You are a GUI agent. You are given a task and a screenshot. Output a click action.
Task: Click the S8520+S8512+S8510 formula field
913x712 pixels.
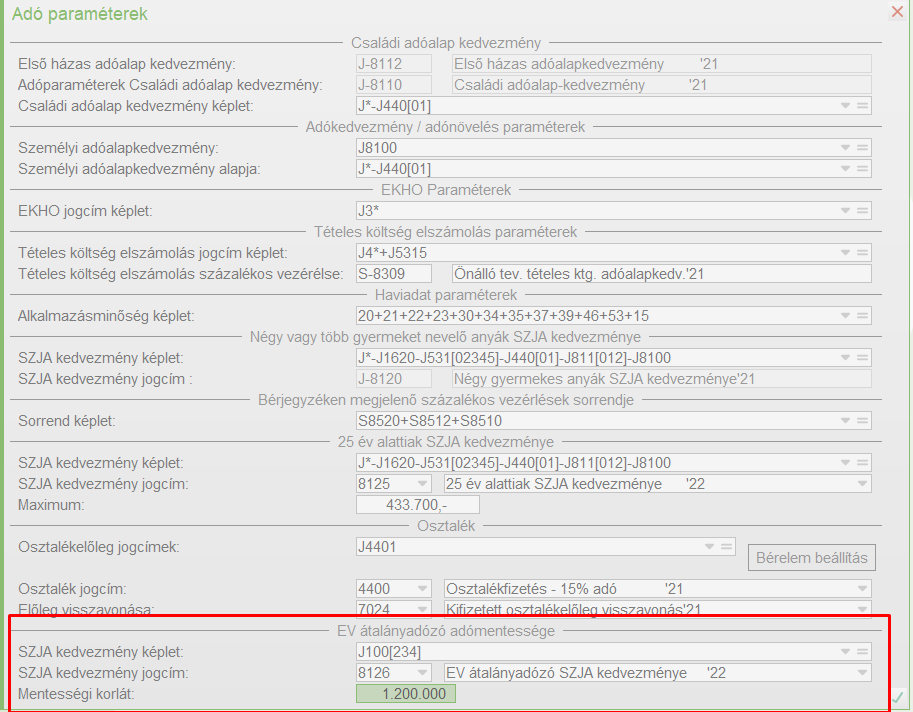(614, 420)
